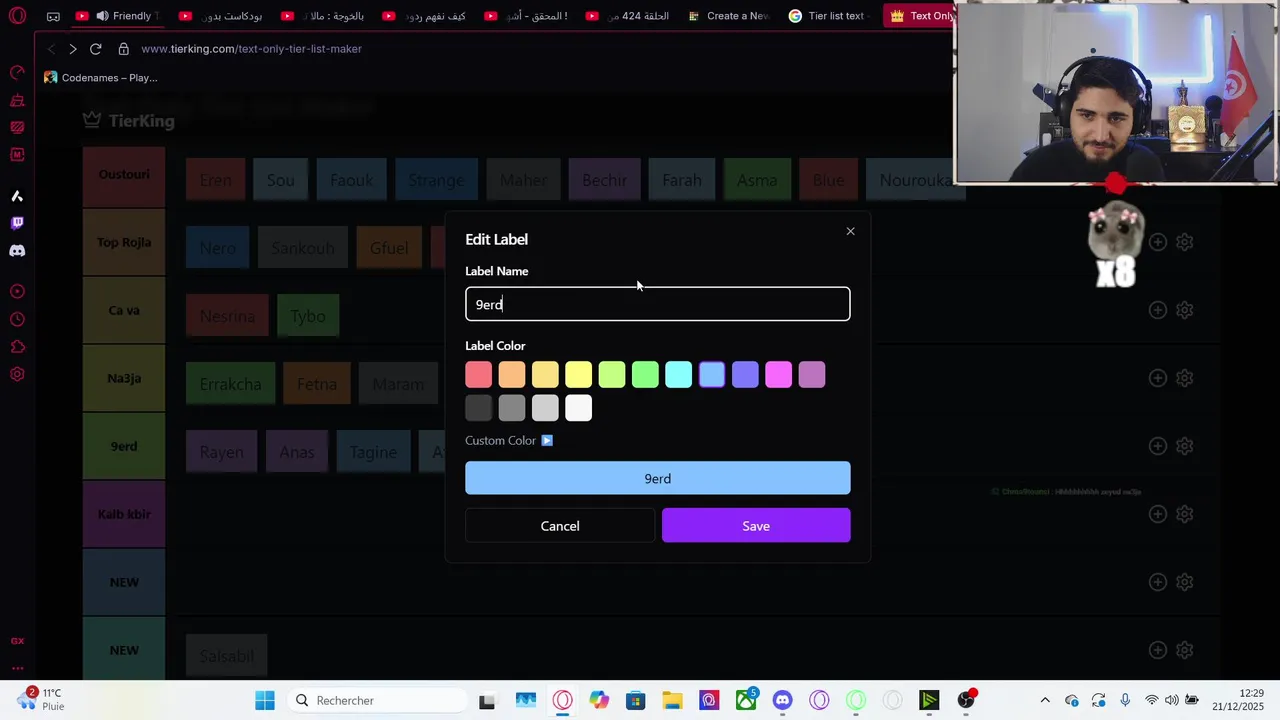The height and width of the screenshot is (720, 1280).
Task: Open the Windows Start menu
Action: coord(265,701)
